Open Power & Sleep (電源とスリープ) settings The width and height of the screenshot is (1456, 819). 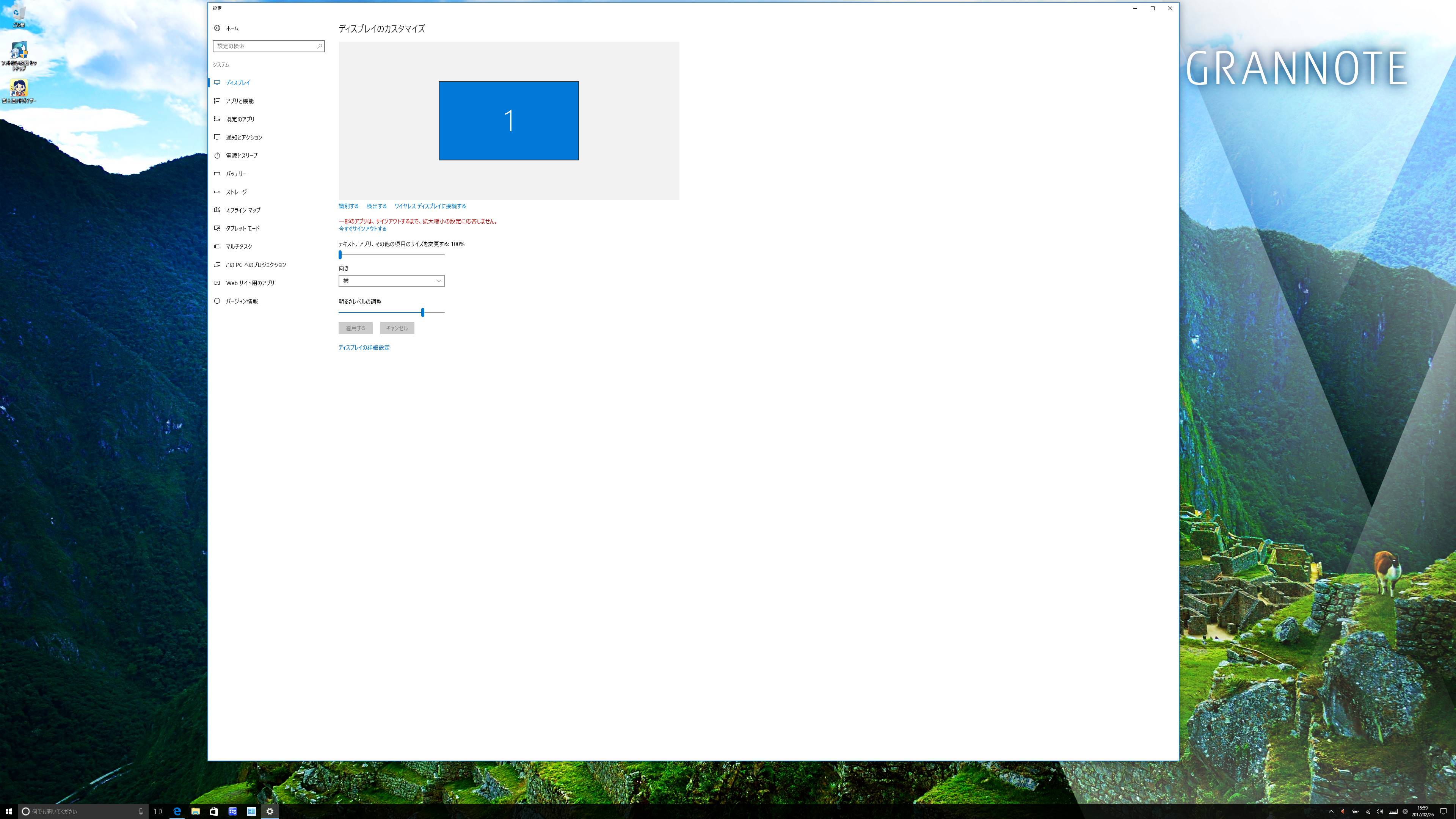(242, 155)
